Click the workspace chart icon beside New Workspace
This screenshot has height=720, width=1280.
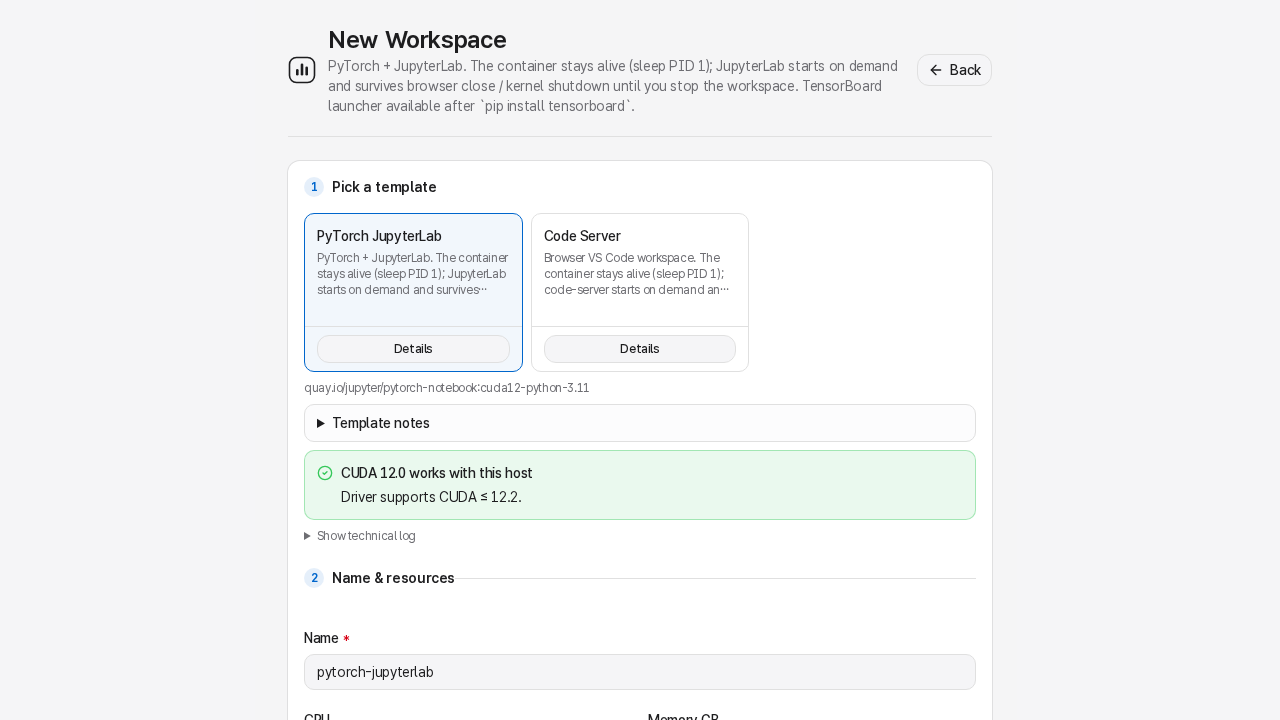tap(302, 70)
